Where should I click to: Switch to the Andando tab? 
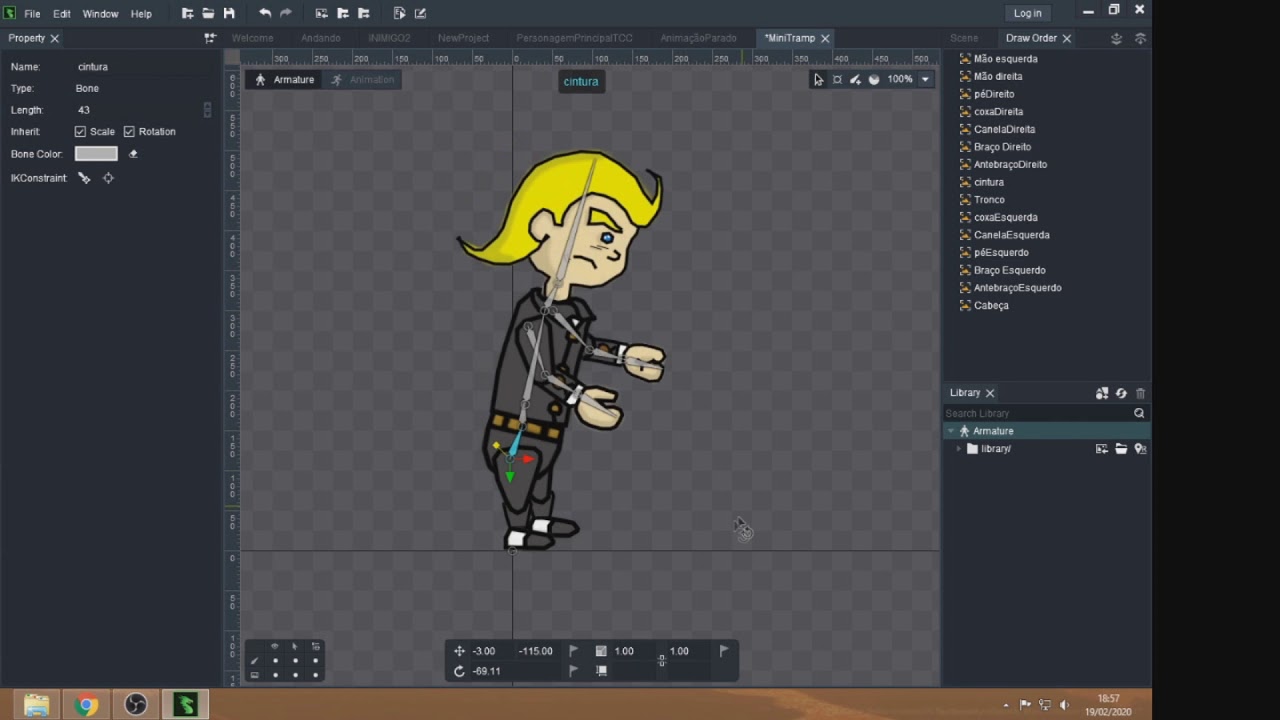(x=321, y=38)
